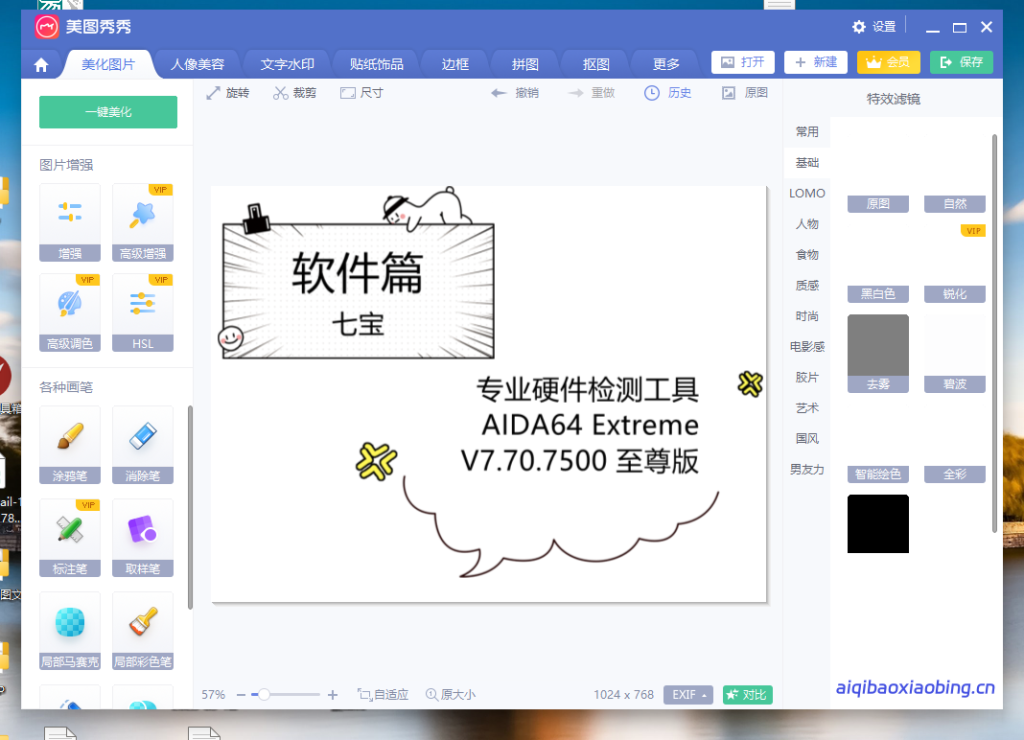Select the 局部彩色笔 color brush
The height and width of the screenshot is (740, 1024).
pos(142,631)
